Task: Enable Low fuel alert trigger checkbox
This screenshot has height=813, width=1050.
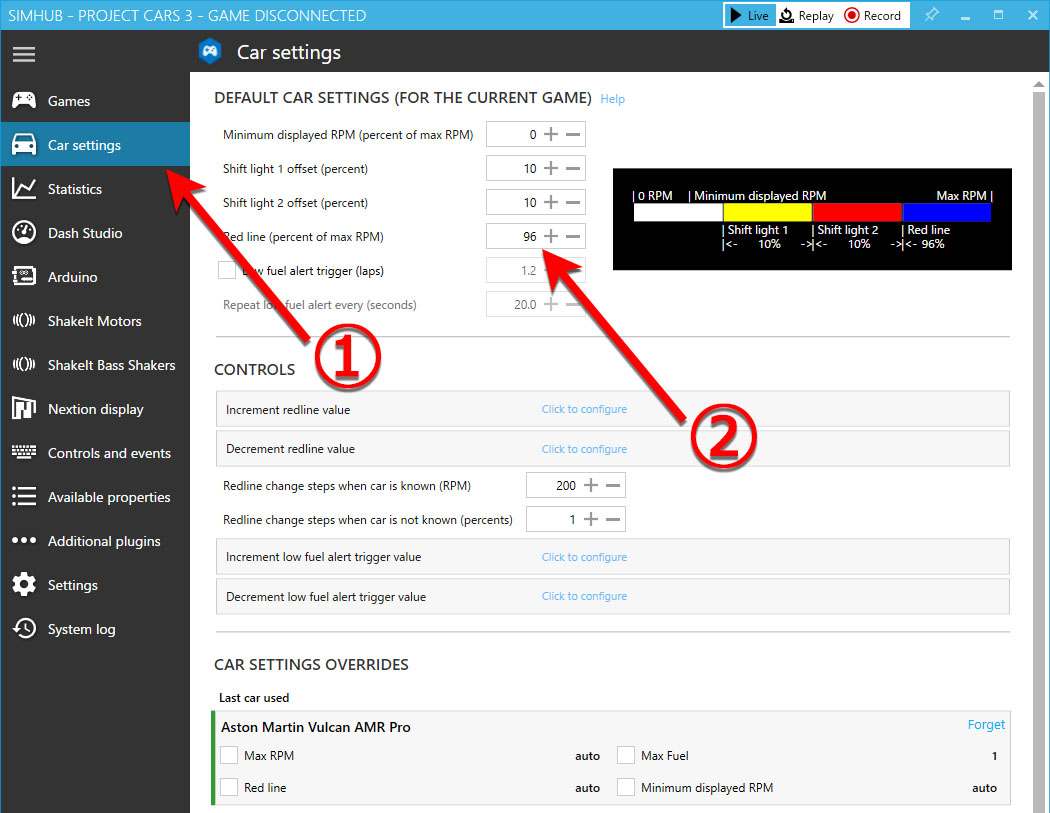Action: click(227, 270)
